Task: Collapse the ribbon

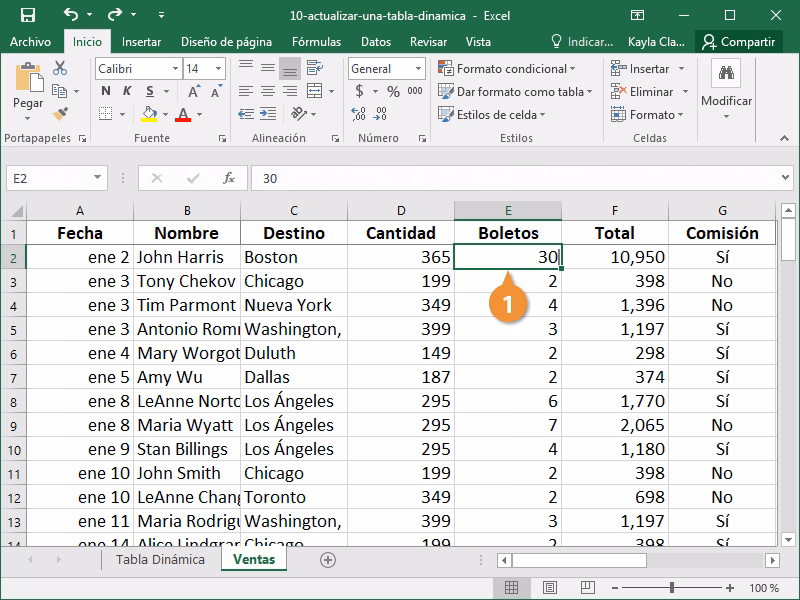Action: pyautogui.click(x=784, y=138)
